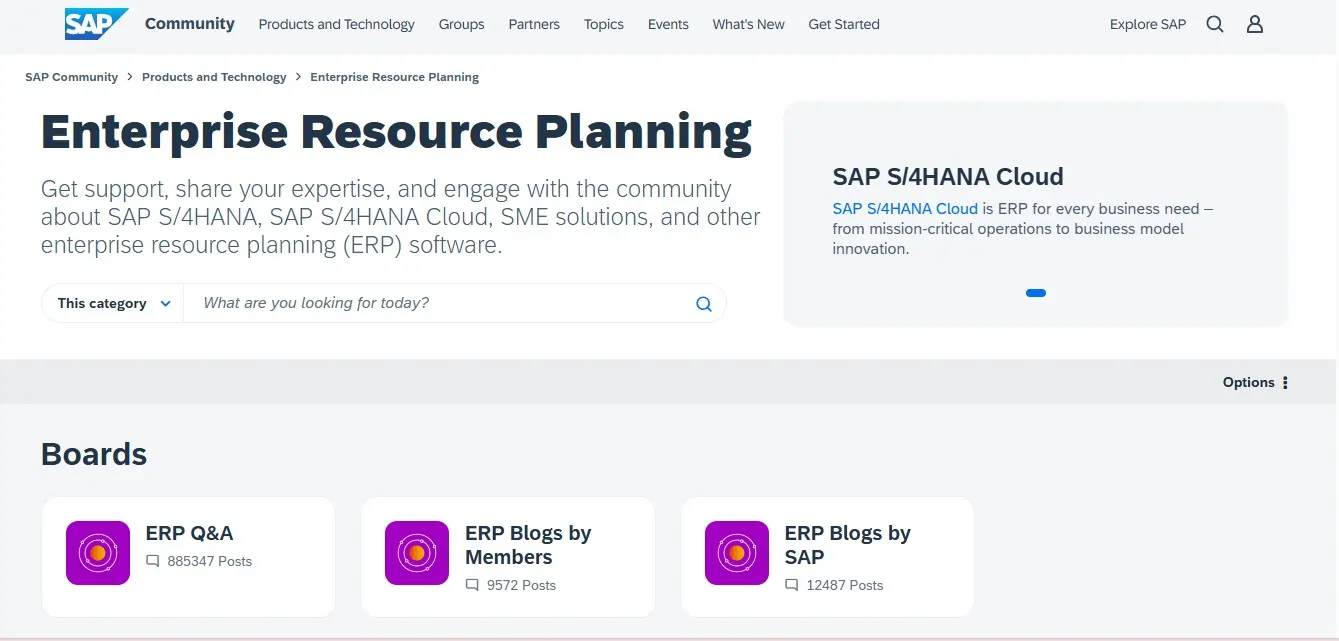Click the Boards section heading

[94, 454]
